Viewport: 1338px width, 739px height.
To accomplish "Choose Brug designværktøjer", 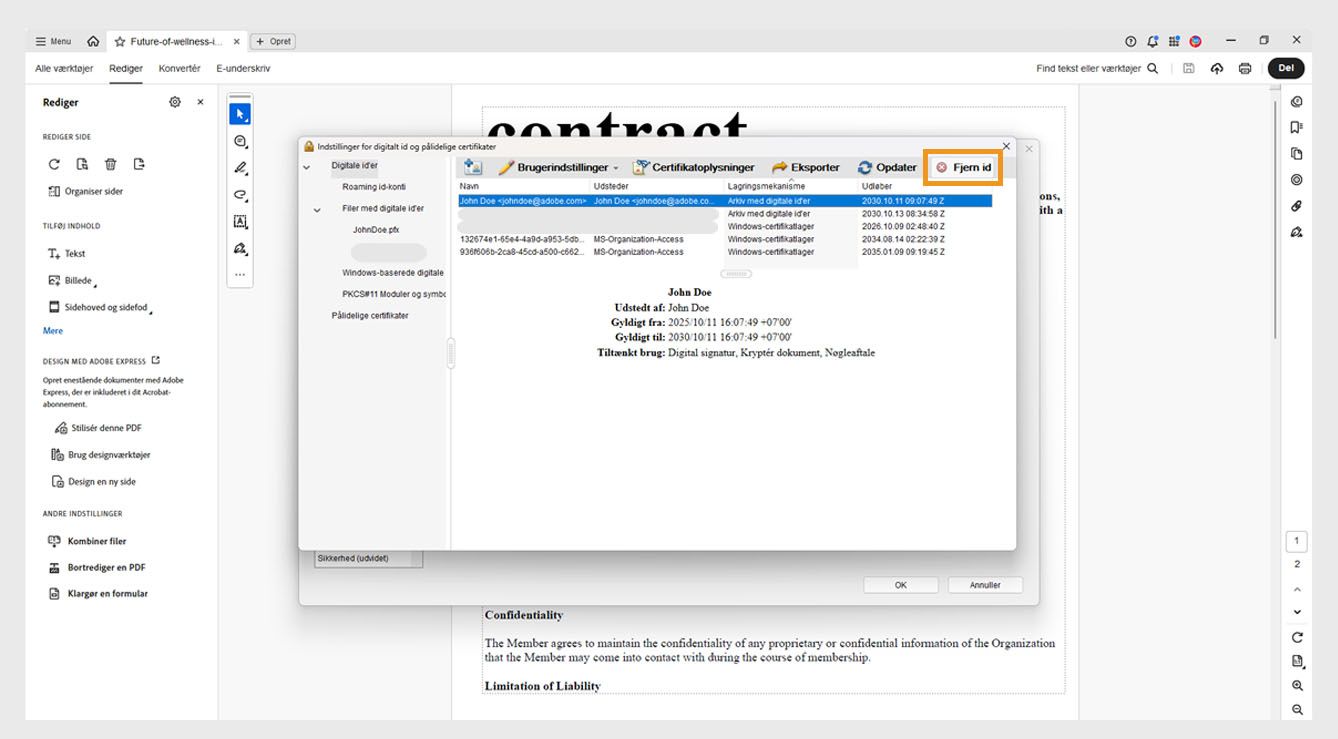I will [x=100, y=455].
